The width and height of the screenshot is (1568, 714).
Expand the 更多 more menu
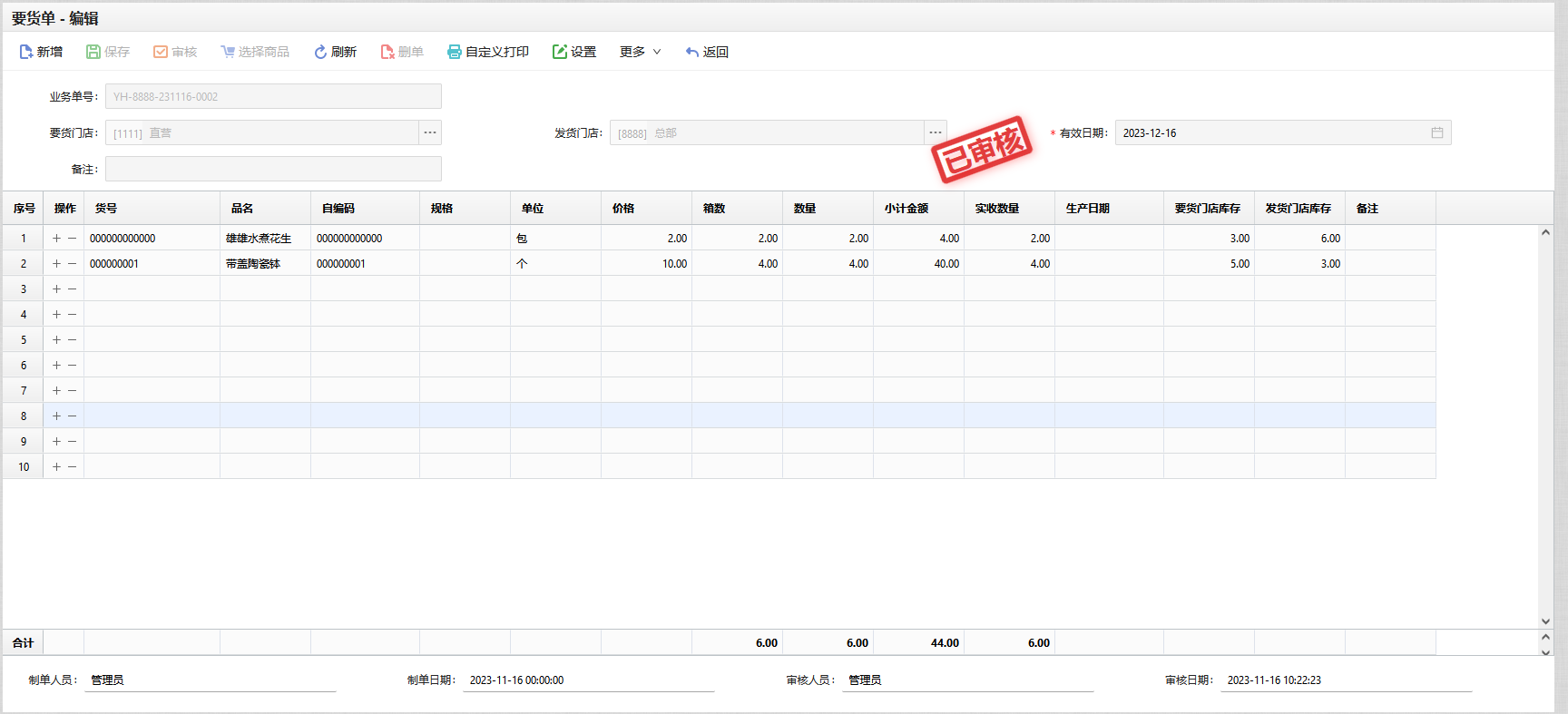point(641,52)
